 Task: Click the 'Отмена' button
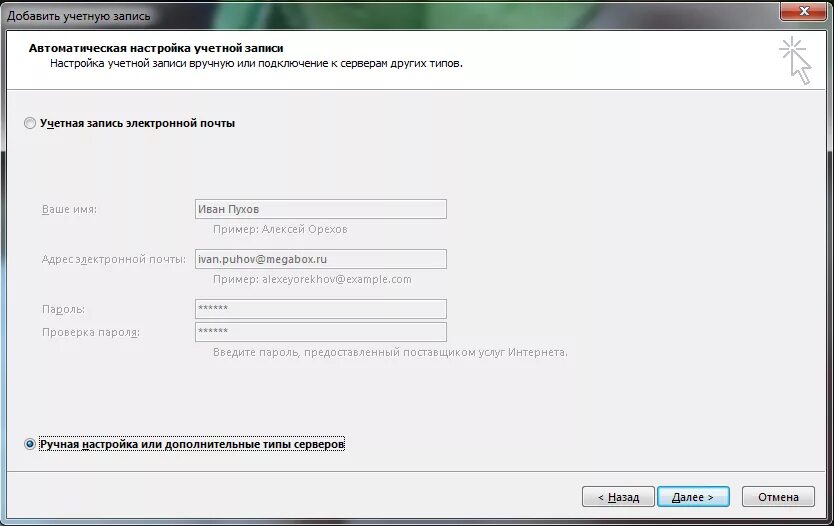[x=778, y=497]
